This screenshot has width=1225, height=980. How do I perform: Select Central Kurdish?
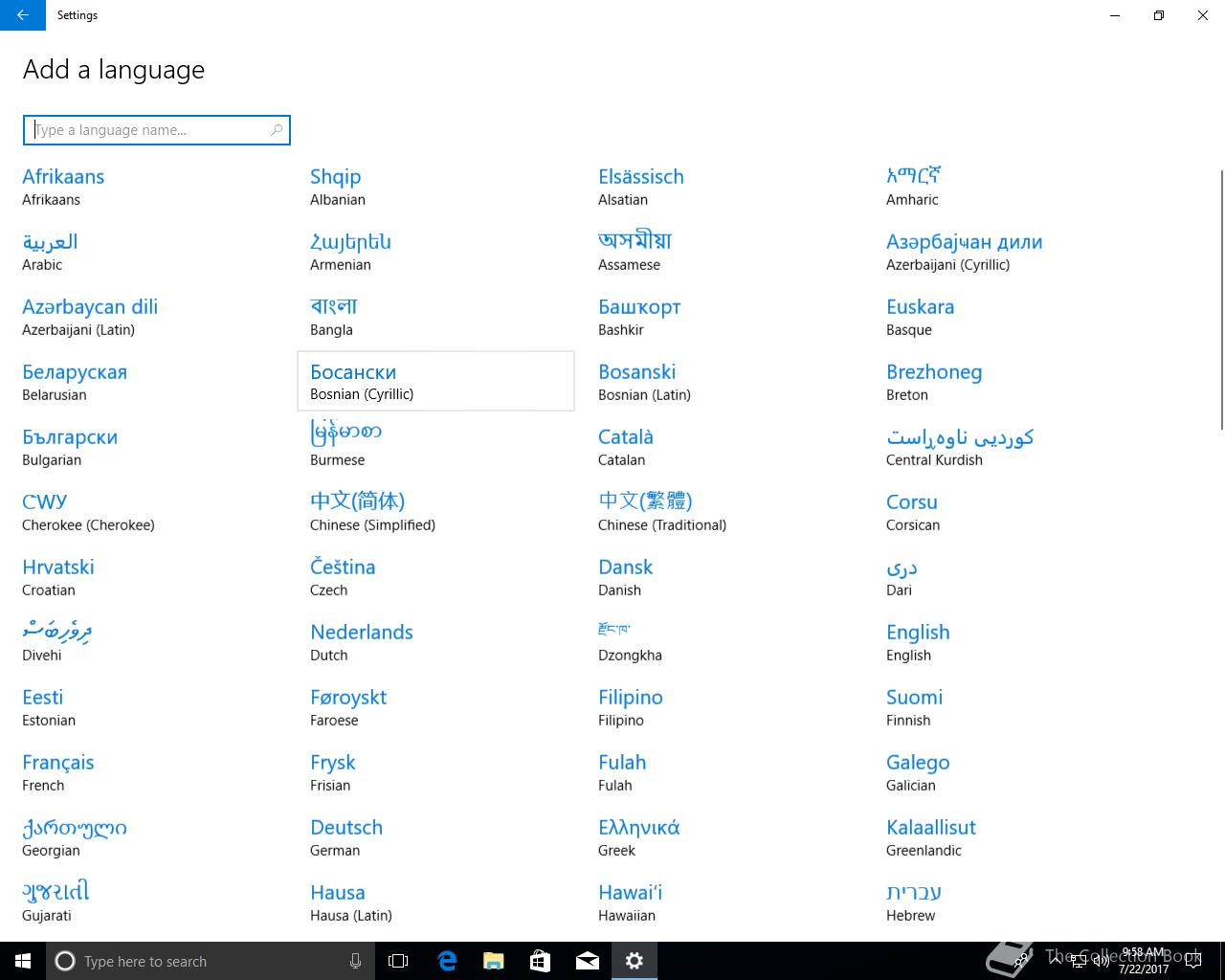point(1012,446)
